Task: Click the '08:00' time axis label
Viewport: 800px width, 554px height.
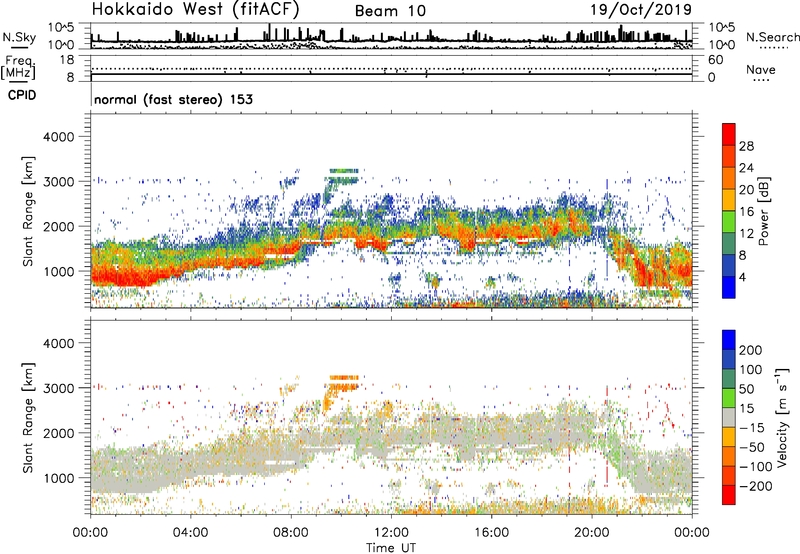Action: (291, 533)
